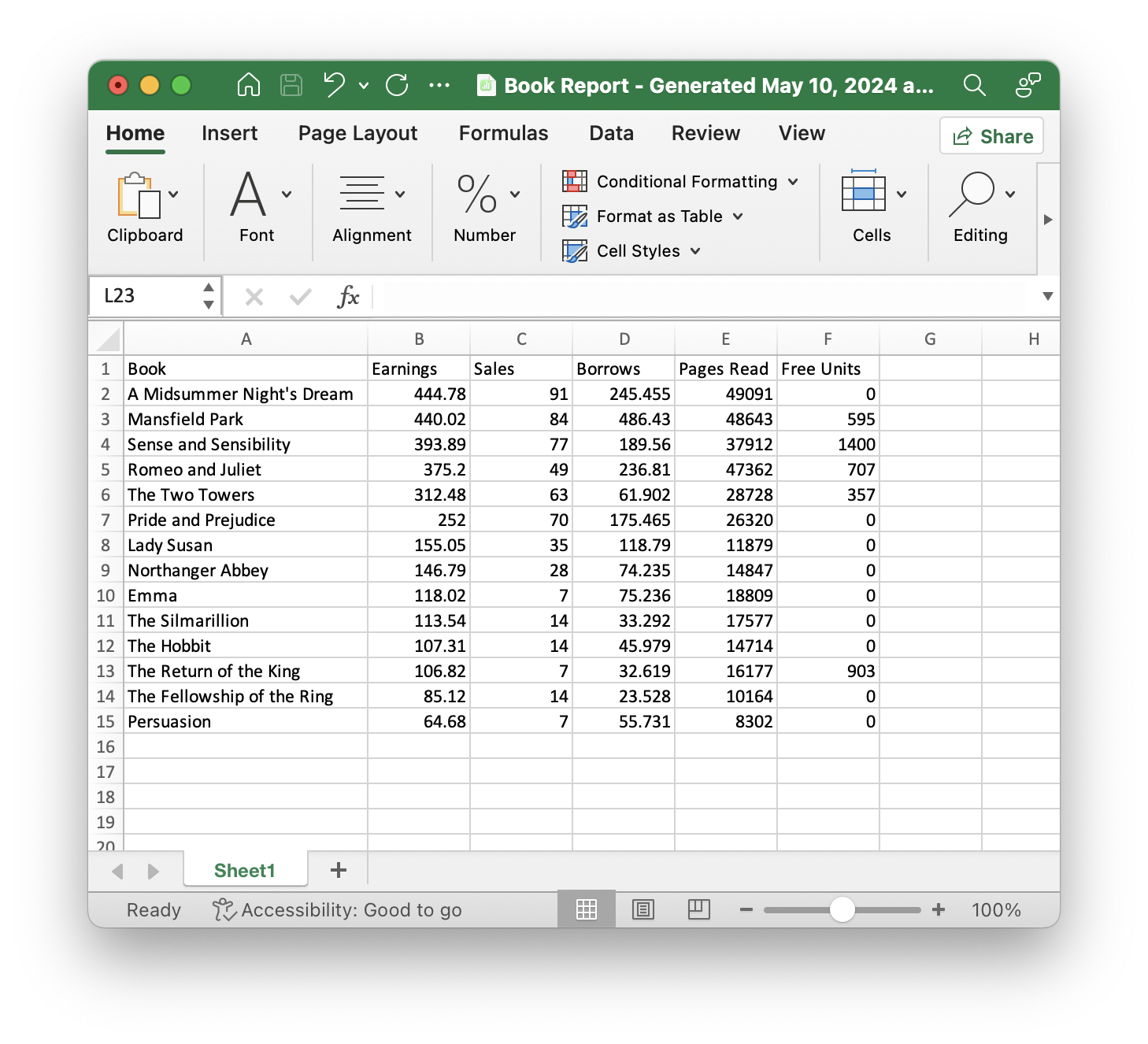Add a new sheet with plus button
Viewport: 1148px width, 1044px height.
pyautogui.click(x=339, y=870)
